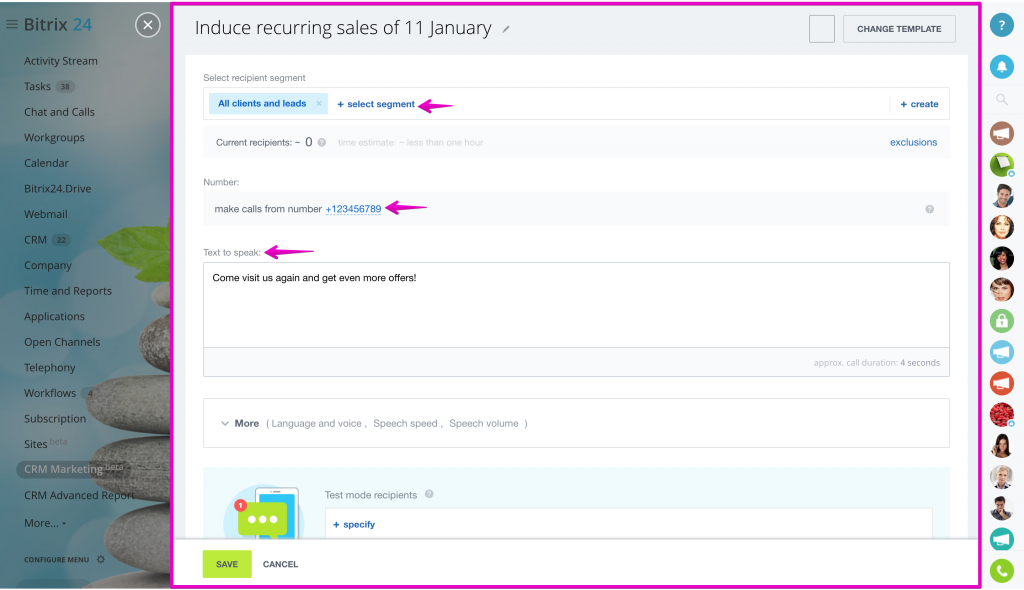Open the green leaf avatar chat
Viewport: 1024px width, 590px height.
coord(1001,164)
